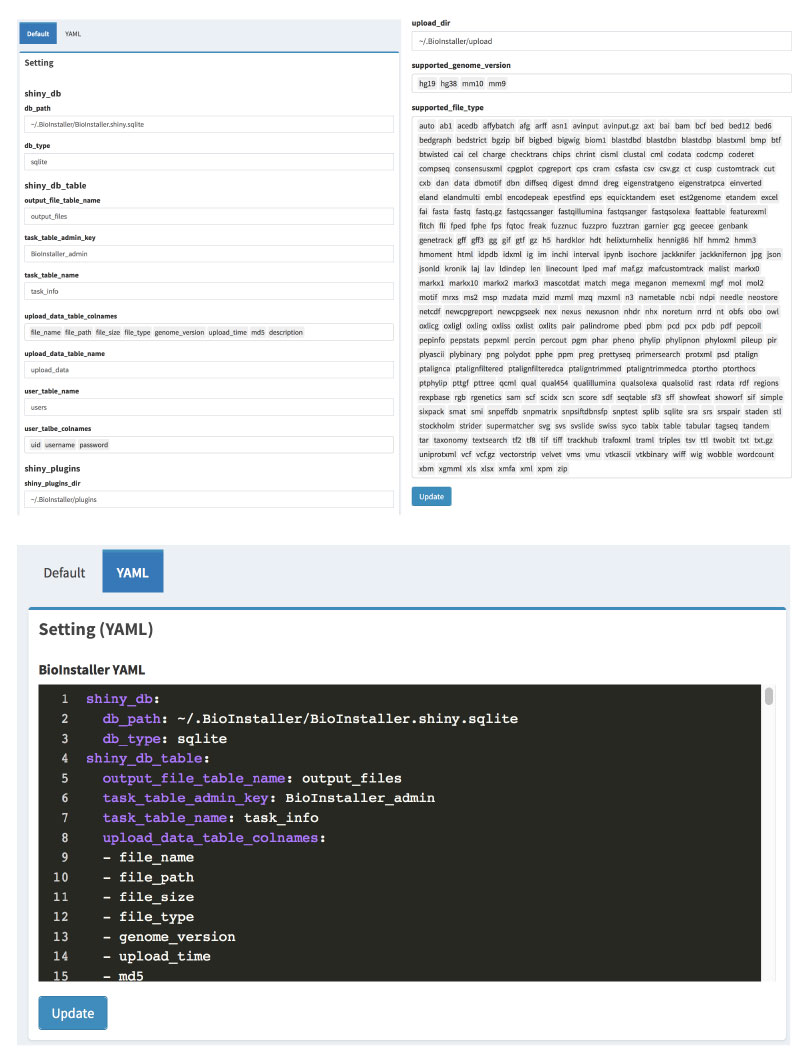
Task: Select the json file type tag
Action: [x=774, y=255]
